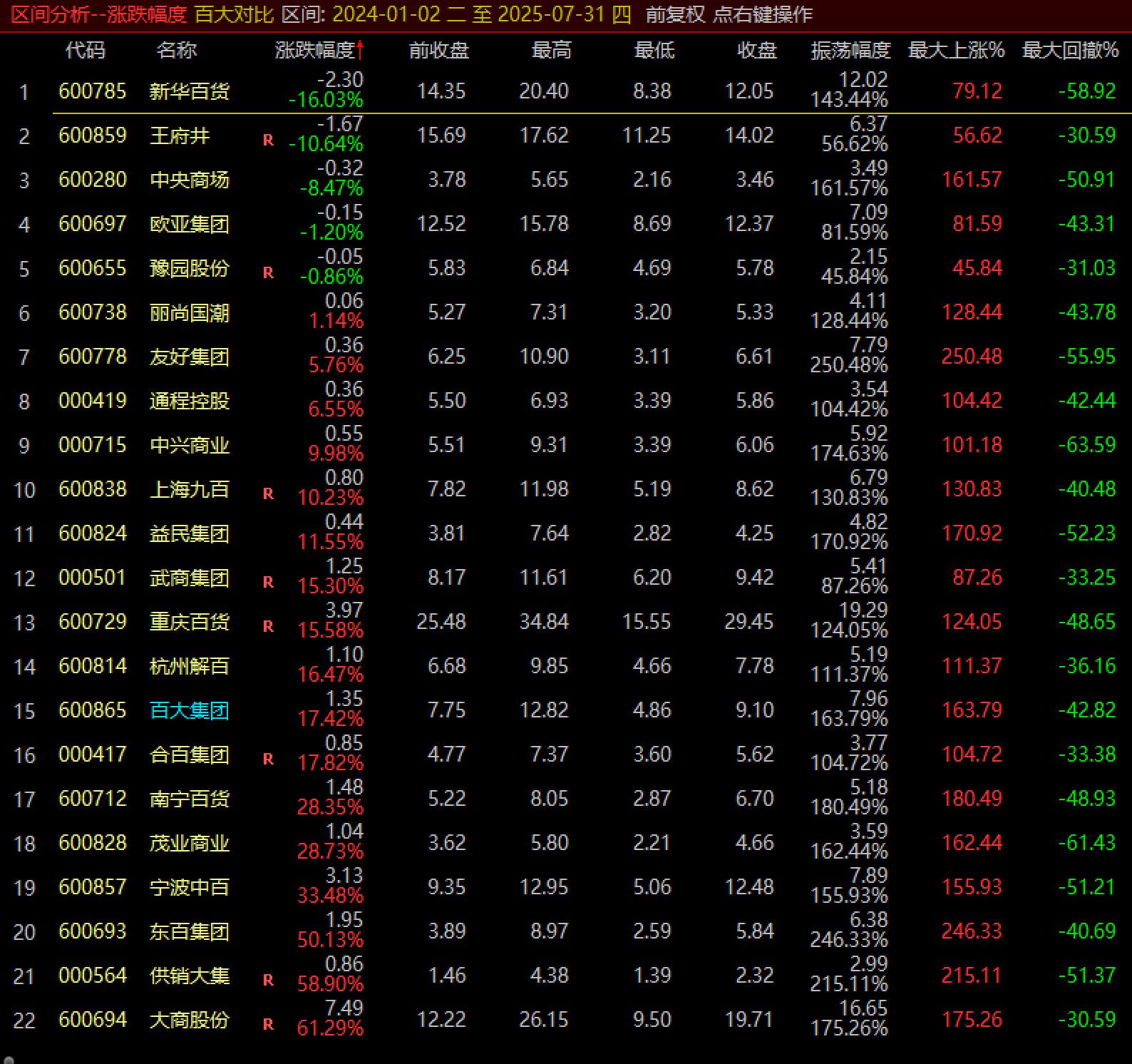Viewport: 1132px width, 1064px height.
Task: Click the 振荡幅度 column header
Action: (850, 50)
